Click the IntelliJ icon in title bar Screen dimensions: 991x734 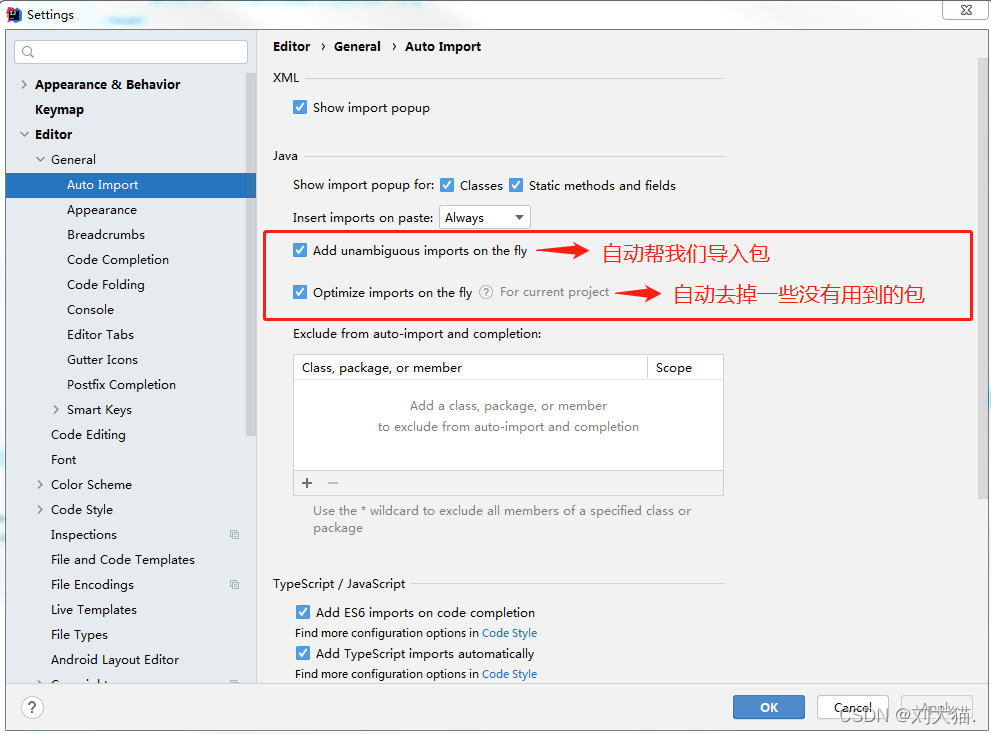[14, 14]
